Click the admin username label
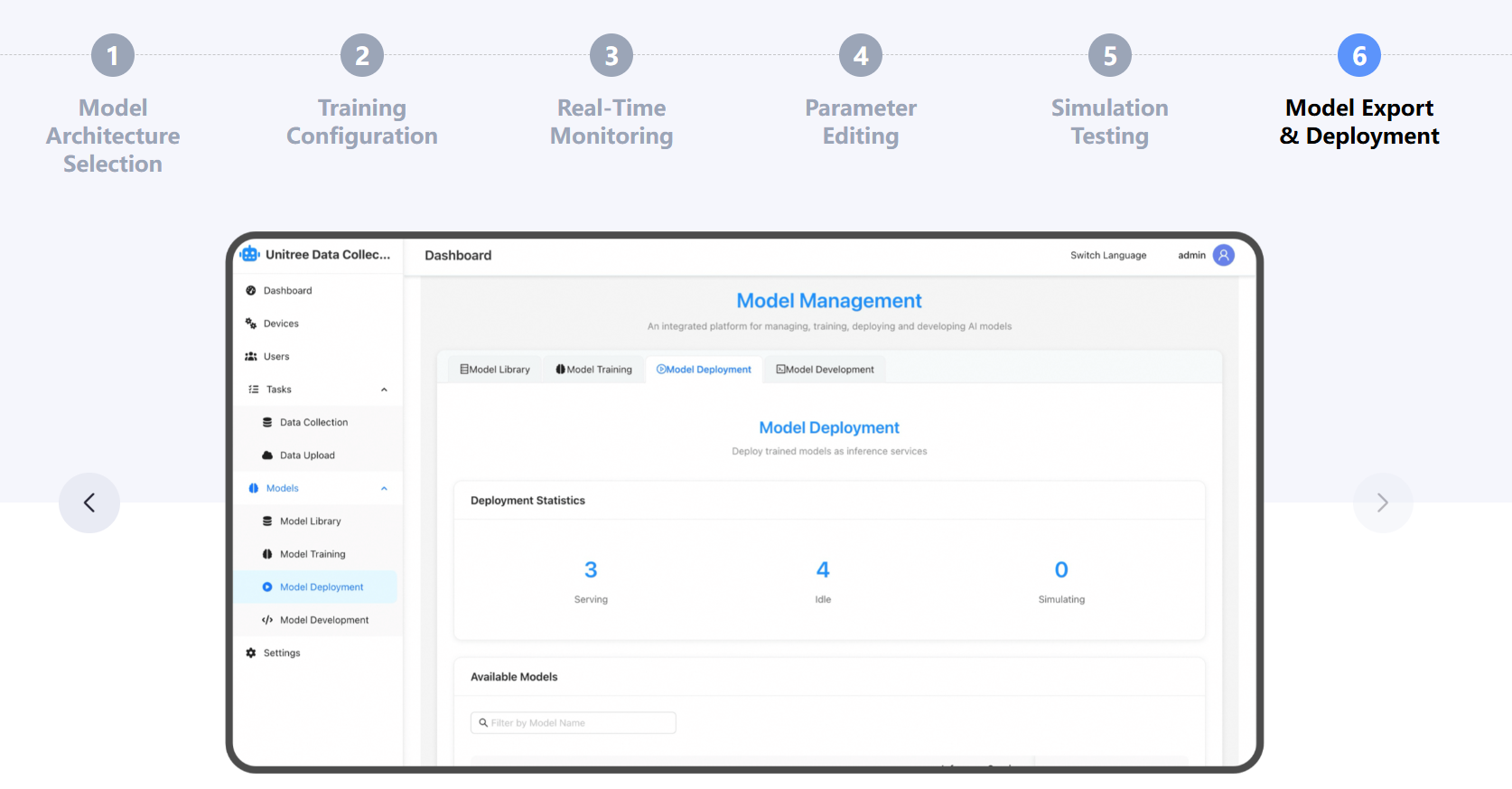This screenshot has height=789, width=1512. point(1191,256)
